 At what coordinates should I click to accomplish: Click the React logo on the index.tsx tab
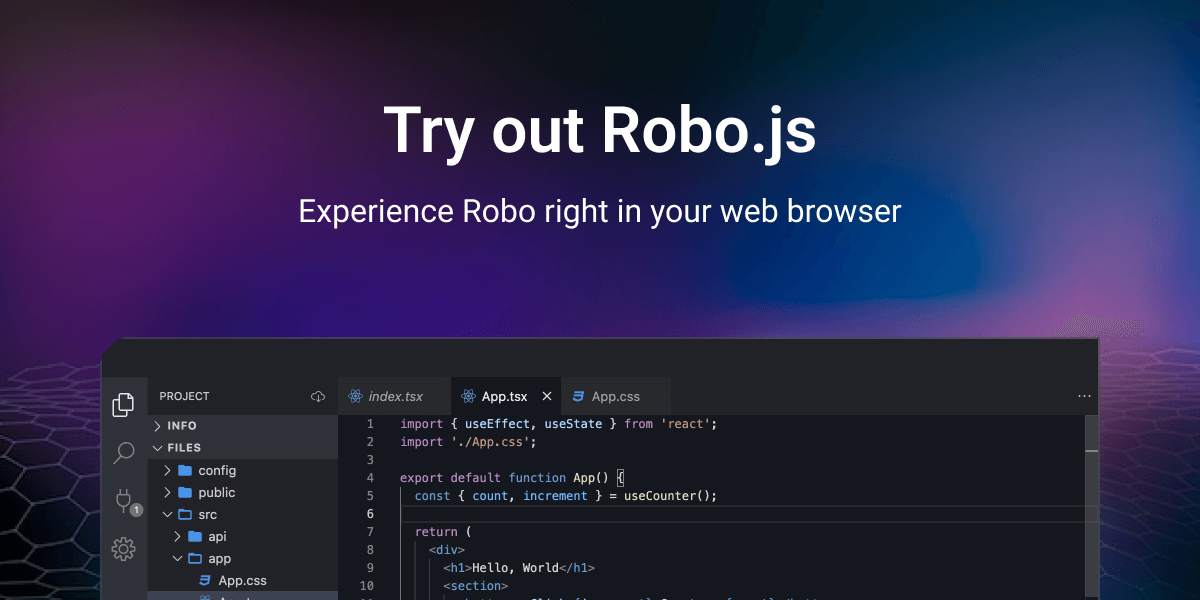tap(356, 396)
